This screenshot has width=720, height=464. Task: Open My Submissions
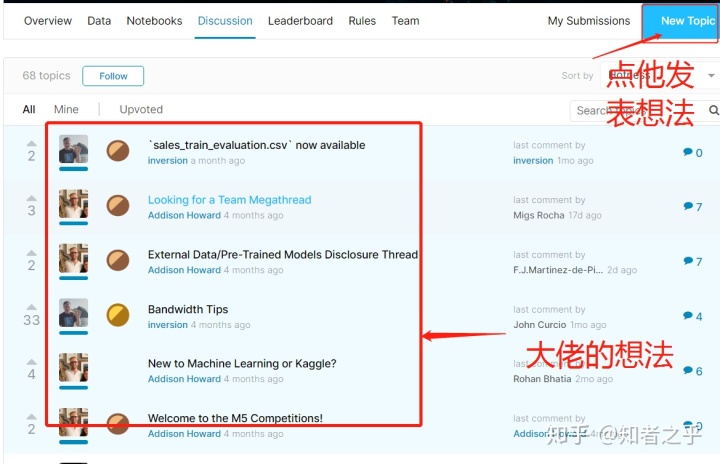(x=589, y=21)
